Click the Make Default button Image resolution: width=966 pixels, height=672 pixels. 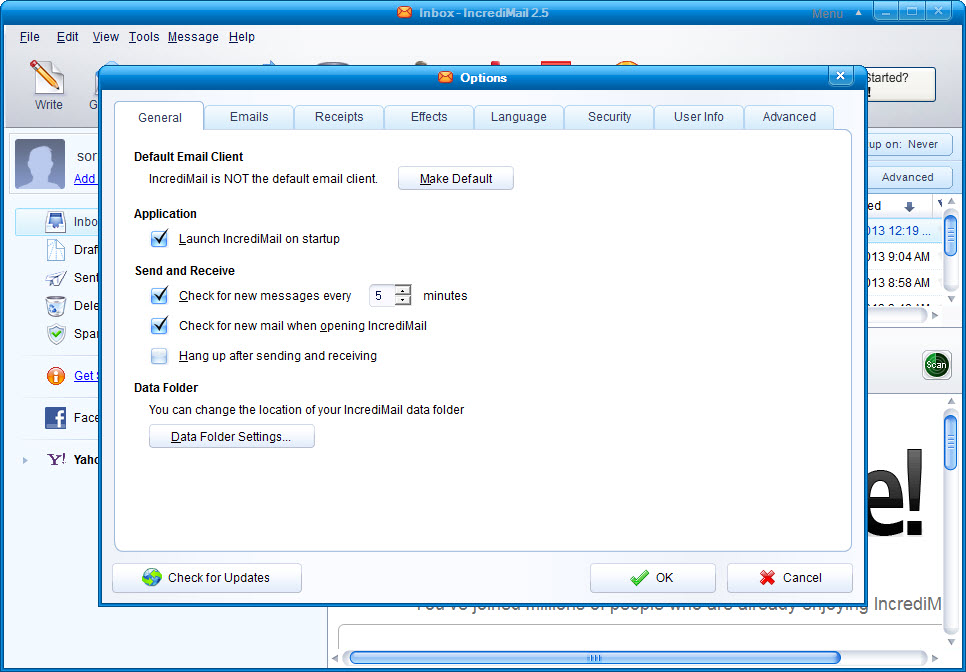pos(456,179)
